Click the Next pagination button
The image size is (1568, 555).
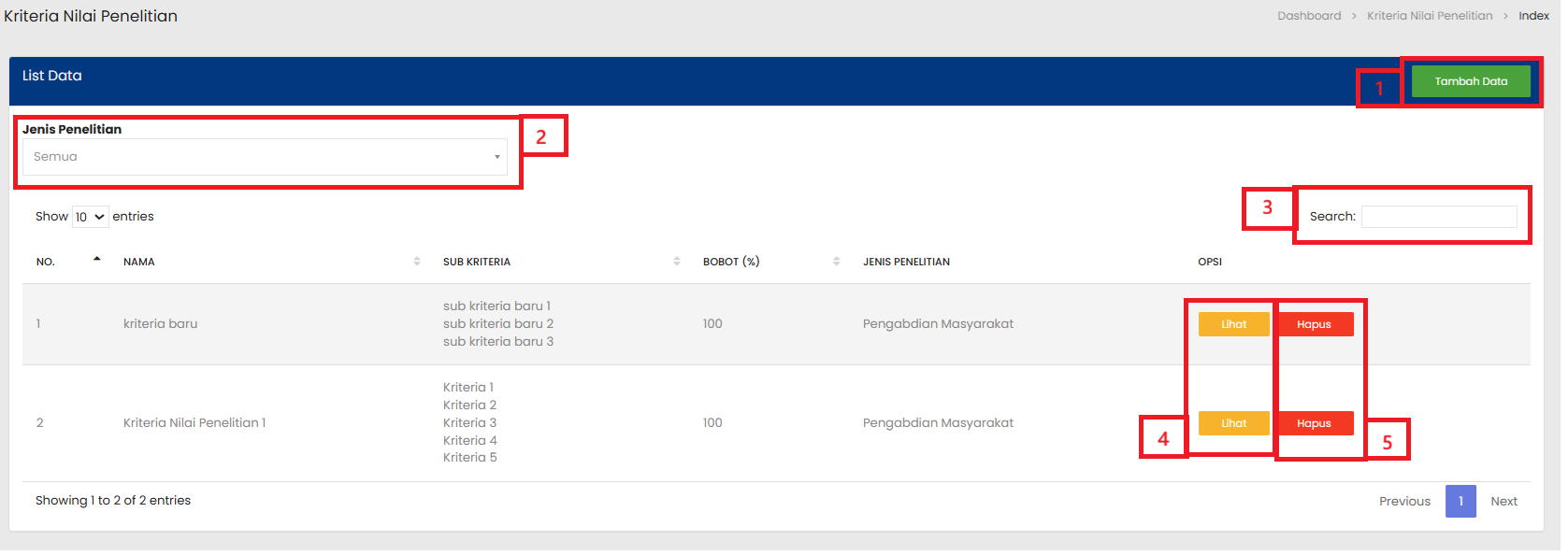click(x=1503, y=502)
